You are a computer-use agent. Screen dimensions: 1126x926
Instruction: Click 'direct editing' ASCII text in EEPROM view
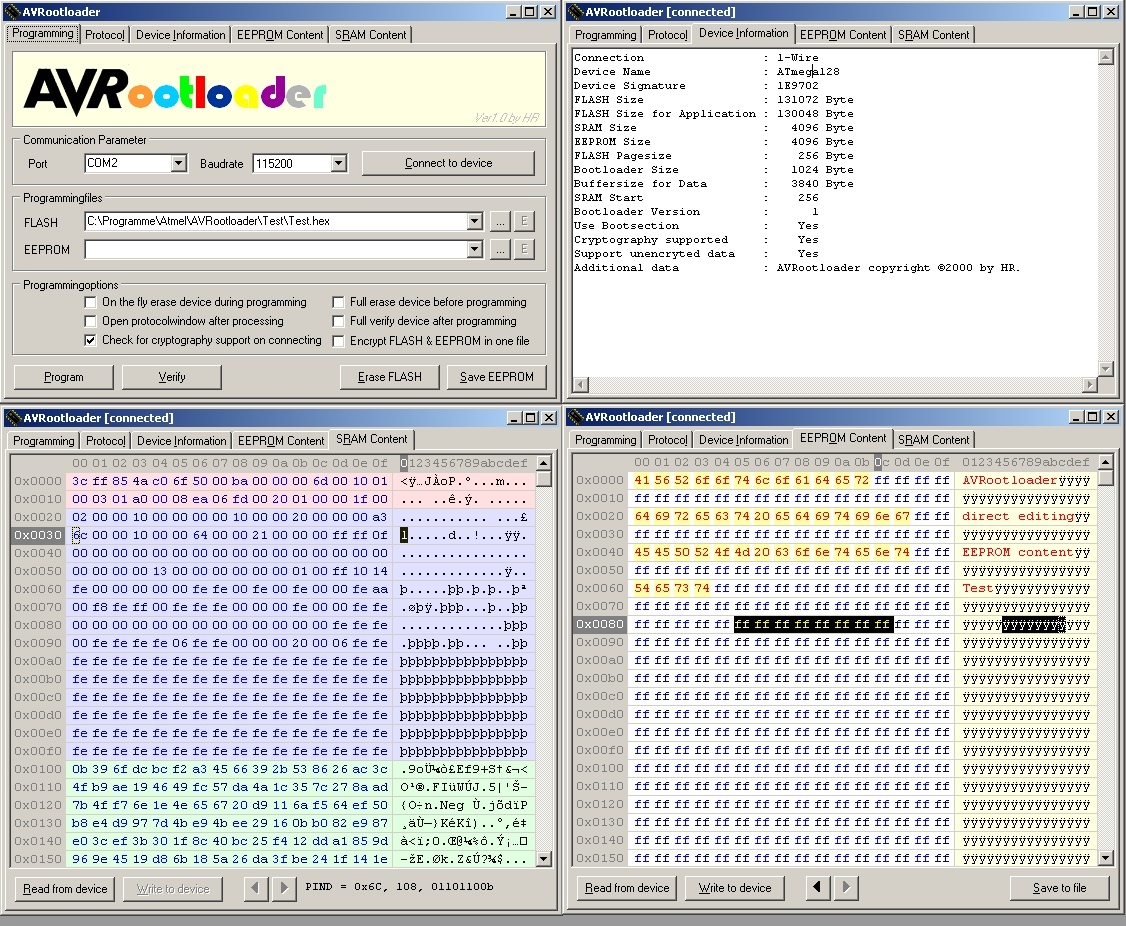tap(1018, 516)
